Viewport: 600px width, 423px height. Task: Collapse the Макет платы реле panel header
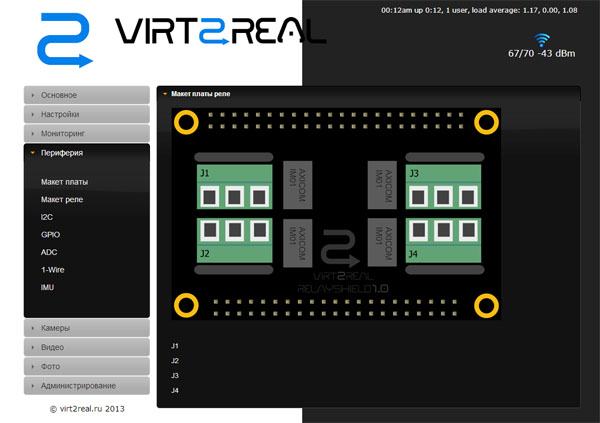(368, 94)
